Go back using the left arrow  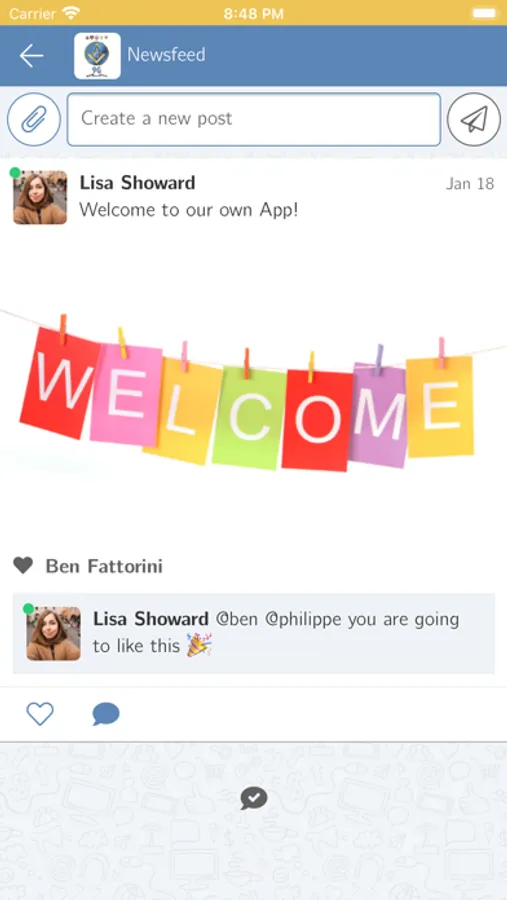31,56
